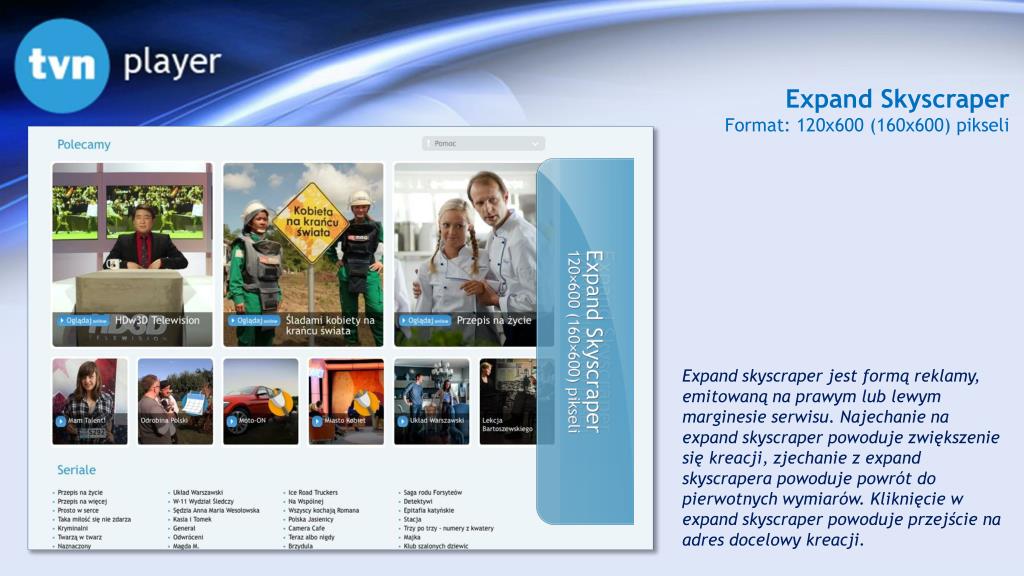Click Oglądaj online on HDw3D Telewision
Image resolution: width=1024 pixels, height=576 pixels.
84,321
